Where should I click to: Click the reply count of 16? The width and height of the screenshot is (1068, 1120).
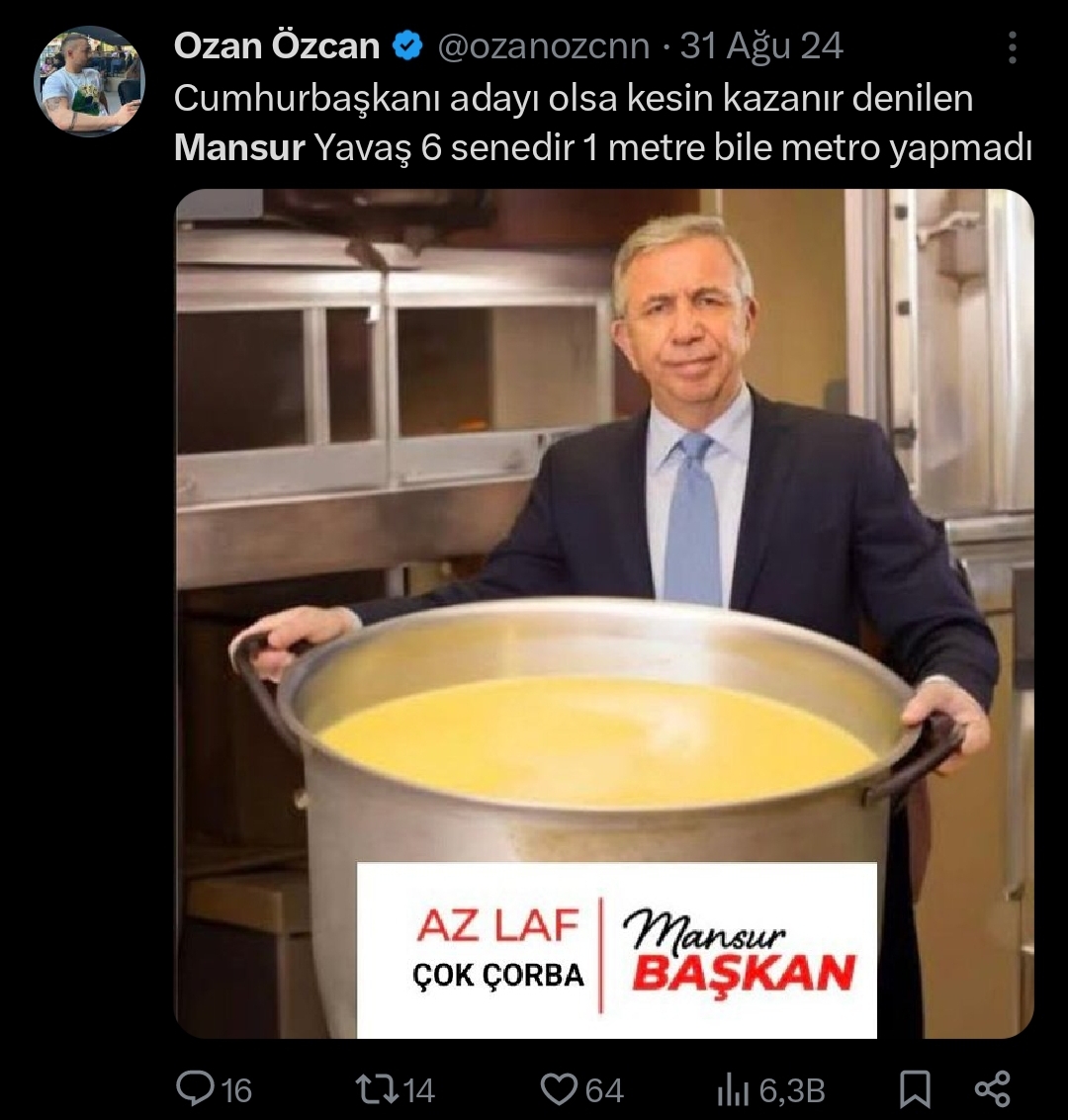(236, 1090)
